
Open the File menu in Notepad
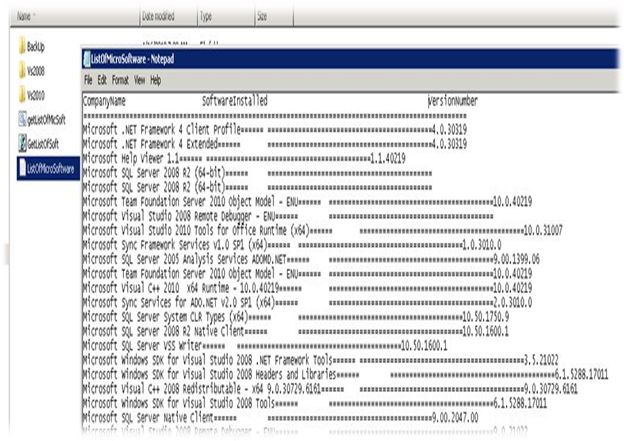point(88,80)
